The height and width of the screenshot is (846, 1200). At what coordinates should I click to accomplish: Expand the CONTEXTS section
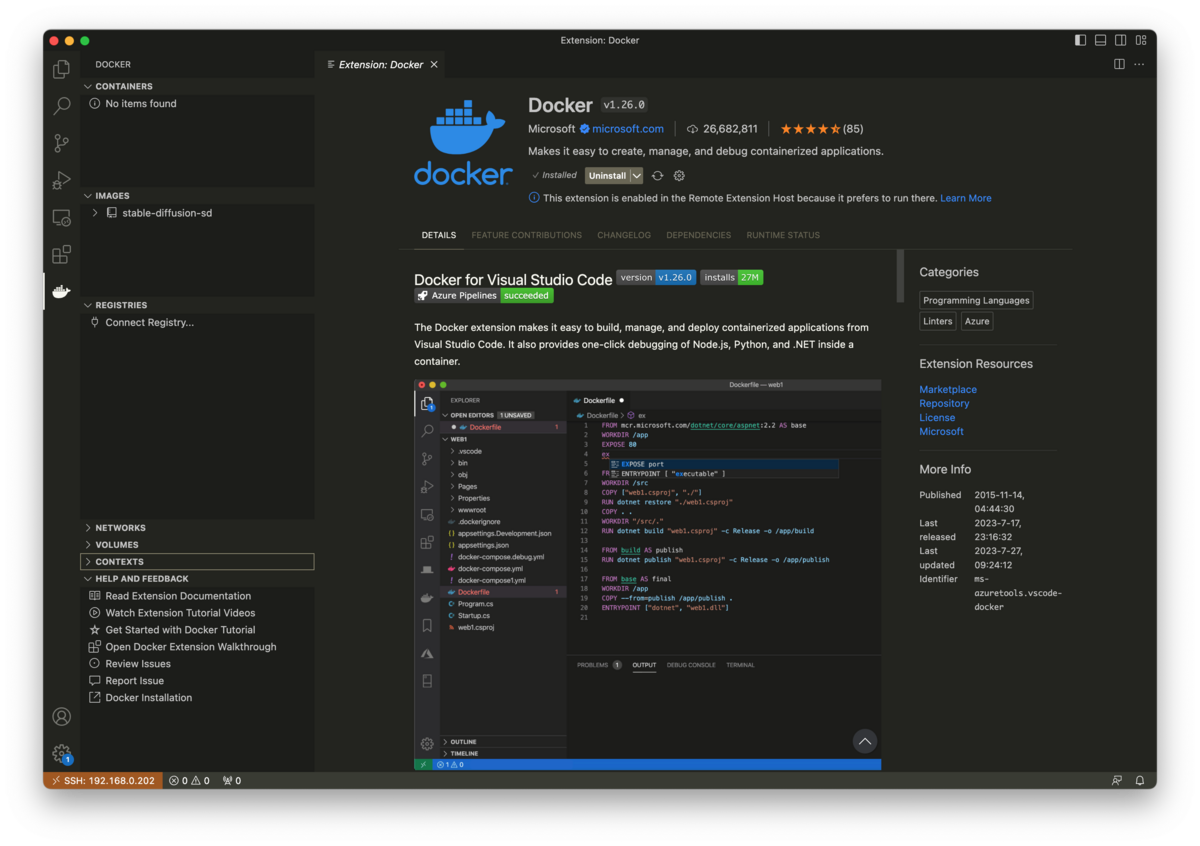198,562
